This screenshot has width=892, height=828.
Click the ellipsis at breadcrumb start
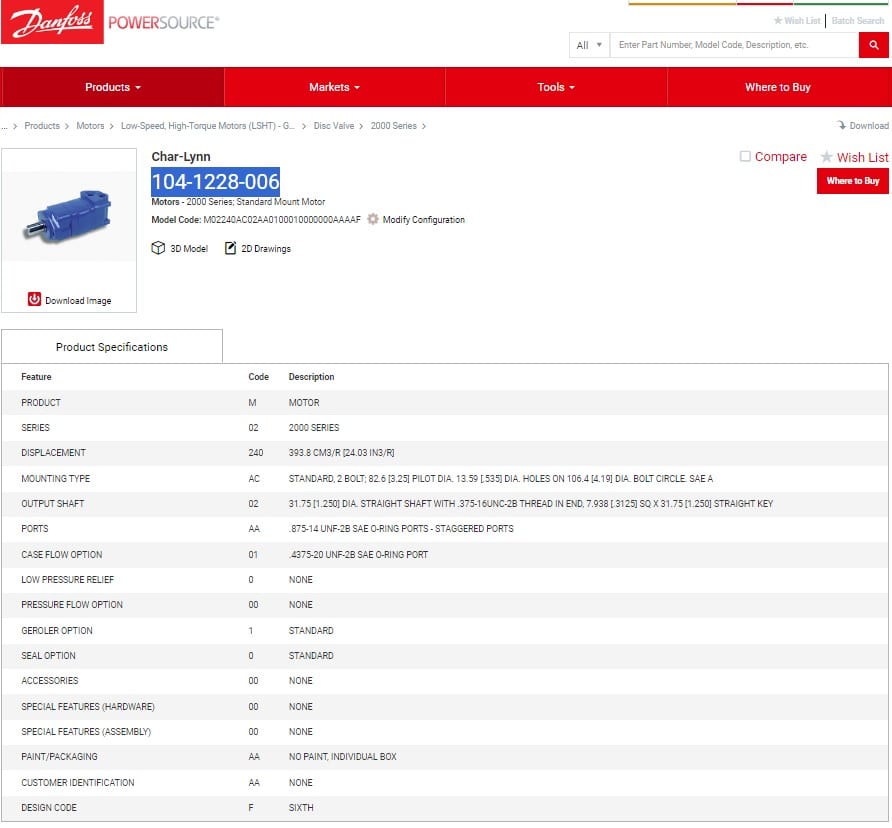5,126
